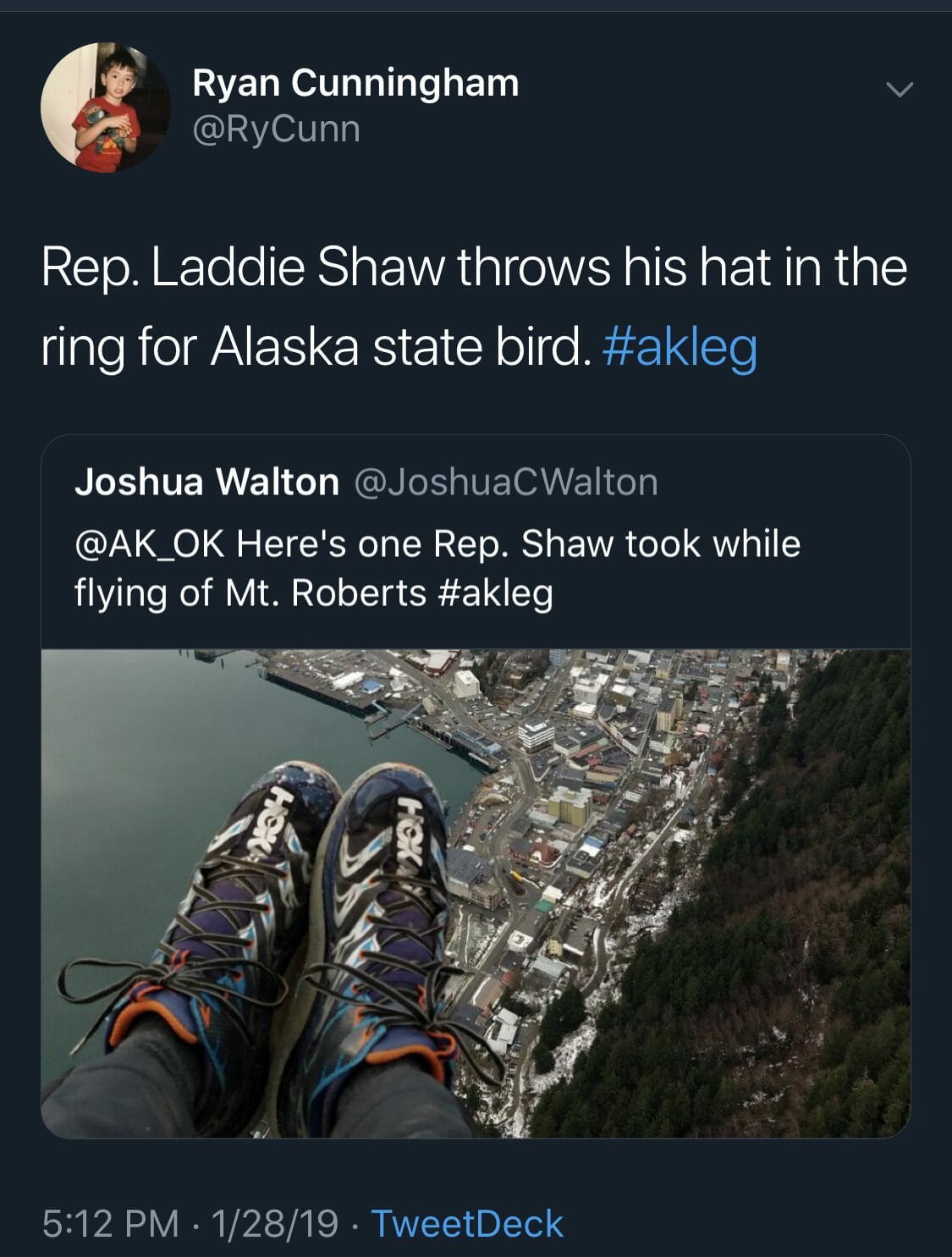
Task: Open Ryan Cunningham's profile picture
Action: click(x=106, y=108)
